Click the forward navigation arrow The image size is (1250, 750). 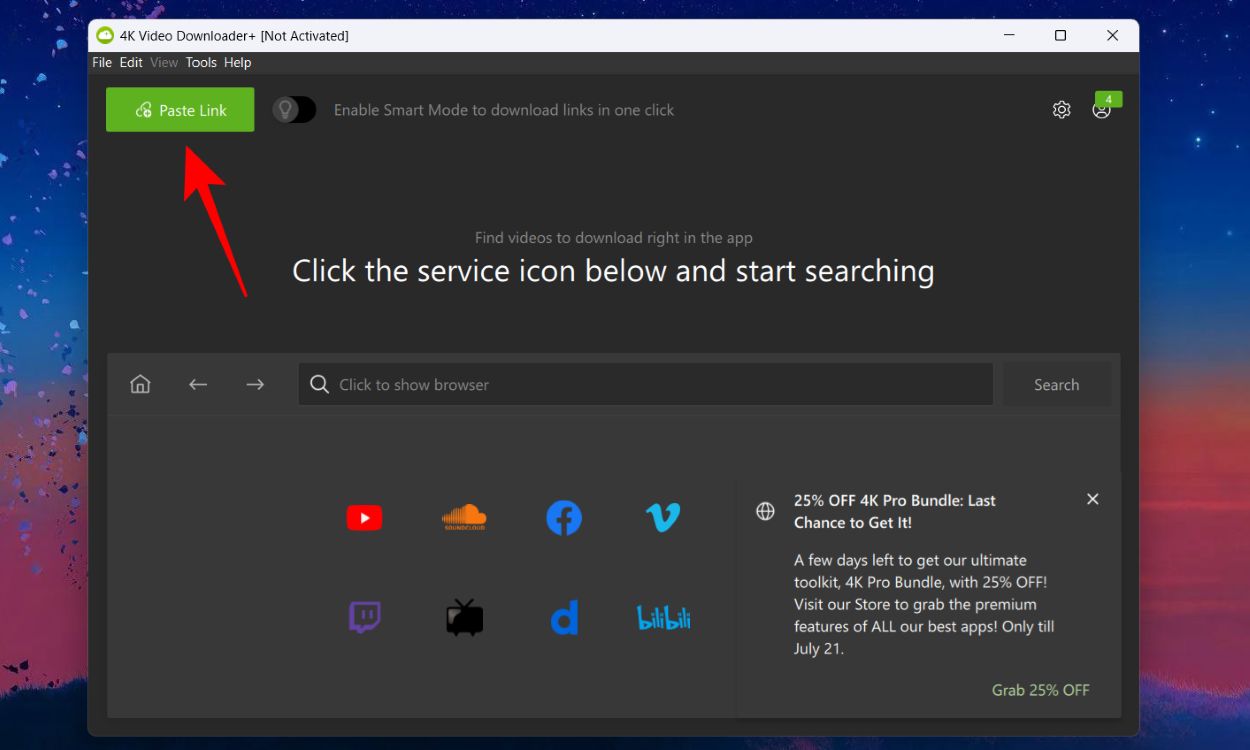click(x=254, y=383)
